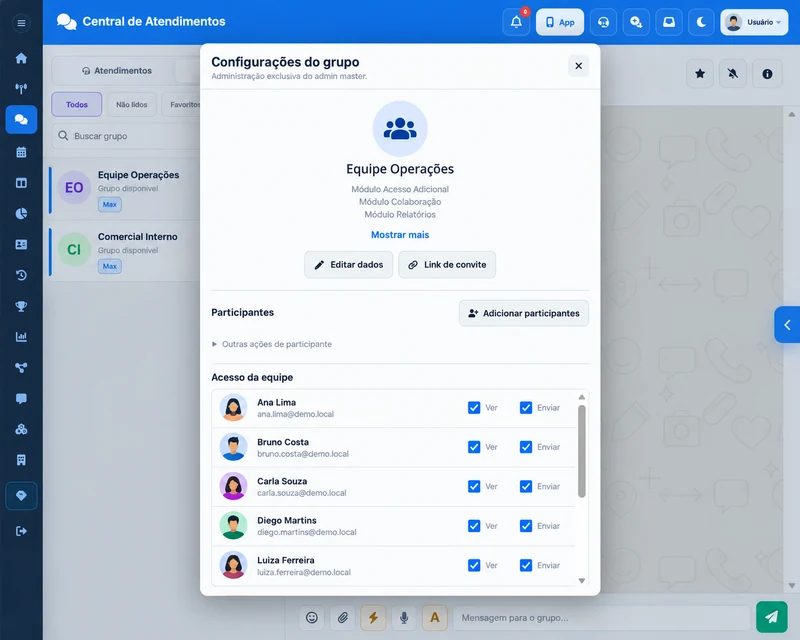Focus the Mensagem para o grupo field
Viewport: 800px width, 640px height.
602,618
